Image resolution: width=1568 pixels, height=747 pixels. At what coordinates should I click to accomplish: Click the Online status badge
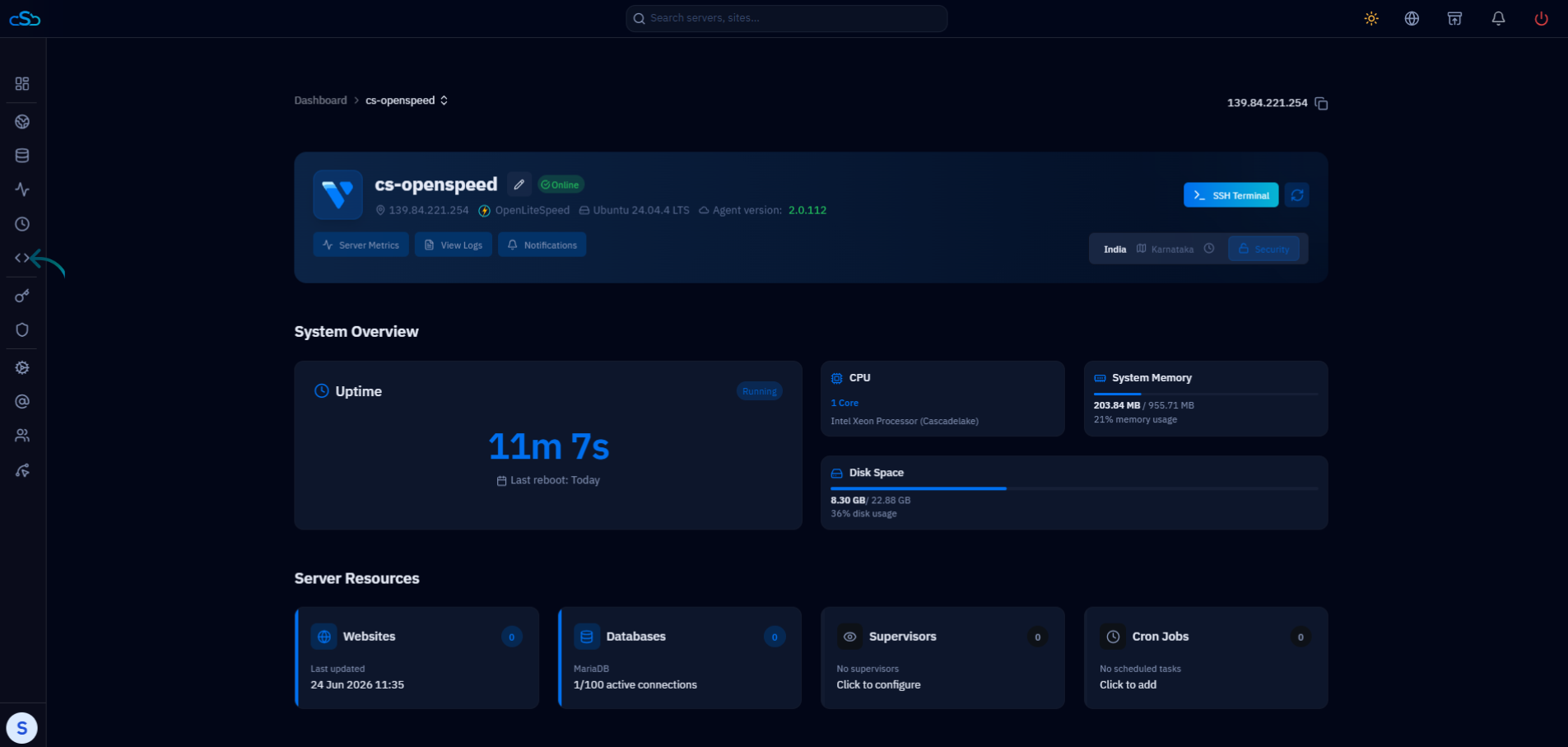[561, 184]
